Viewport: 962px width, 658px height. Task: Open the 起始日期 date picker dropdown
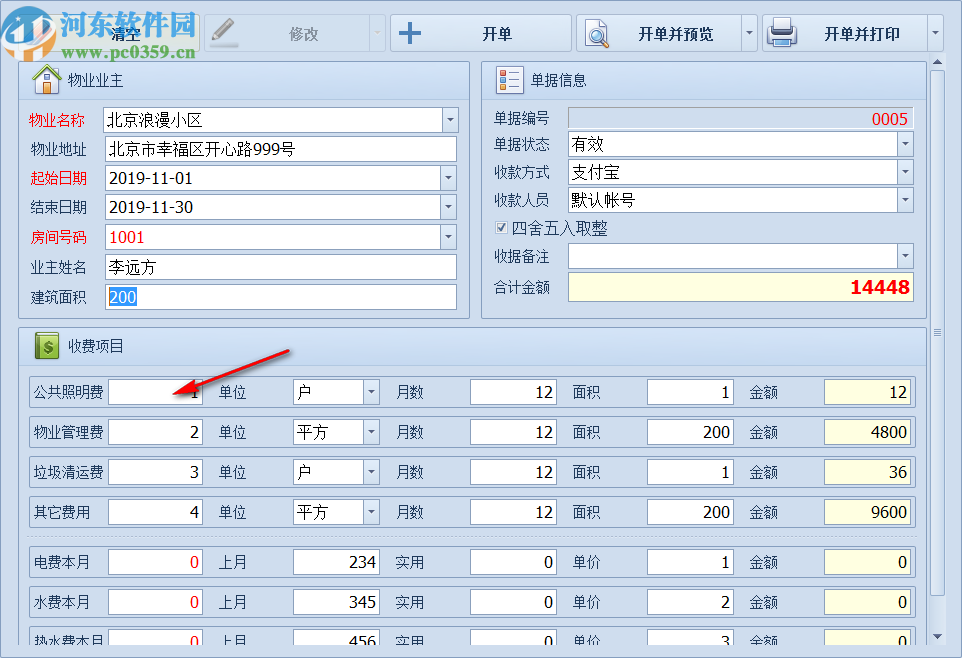point(449,179)
